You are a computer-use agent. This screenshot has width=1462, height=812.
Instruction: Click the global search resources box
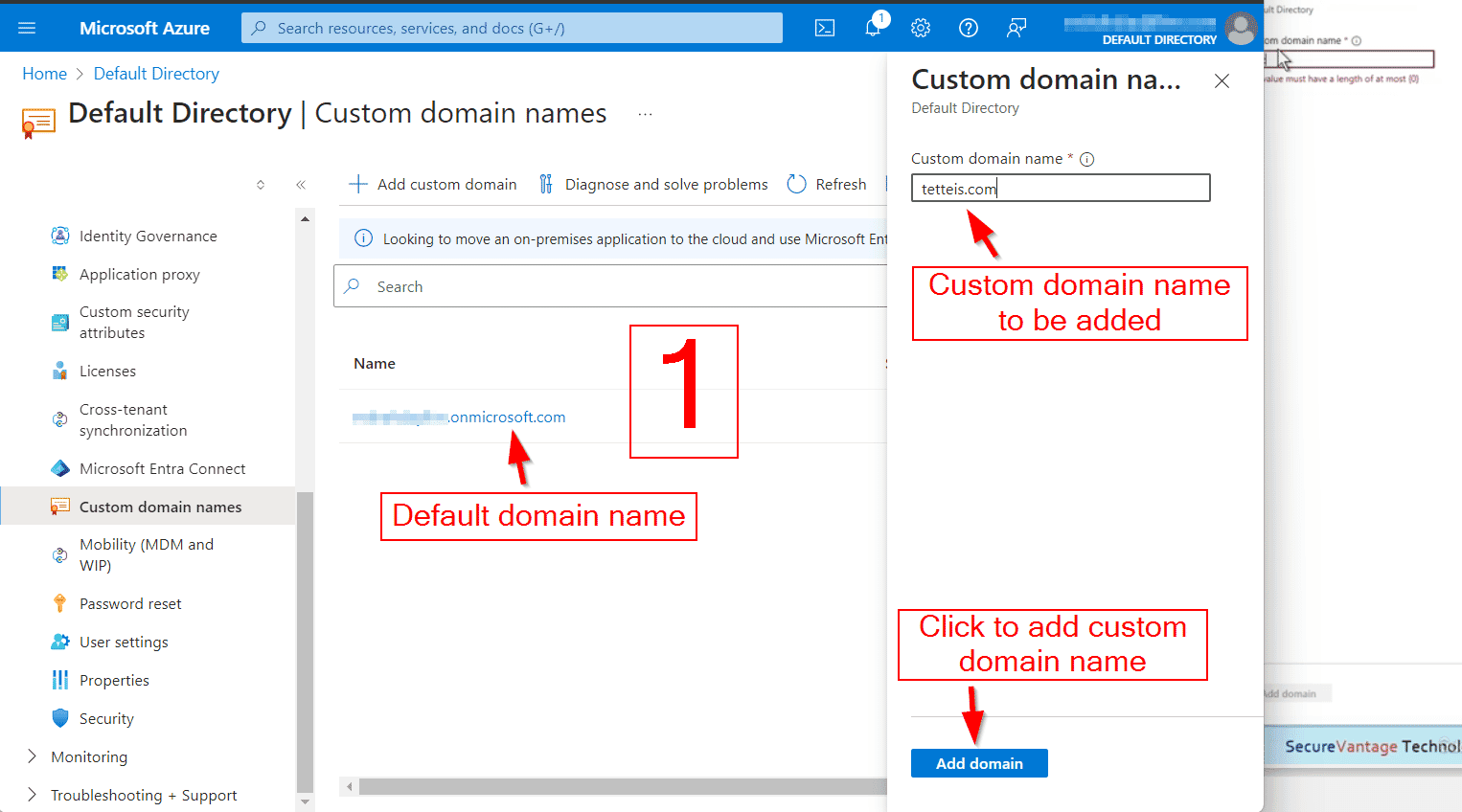click(512, 28)
